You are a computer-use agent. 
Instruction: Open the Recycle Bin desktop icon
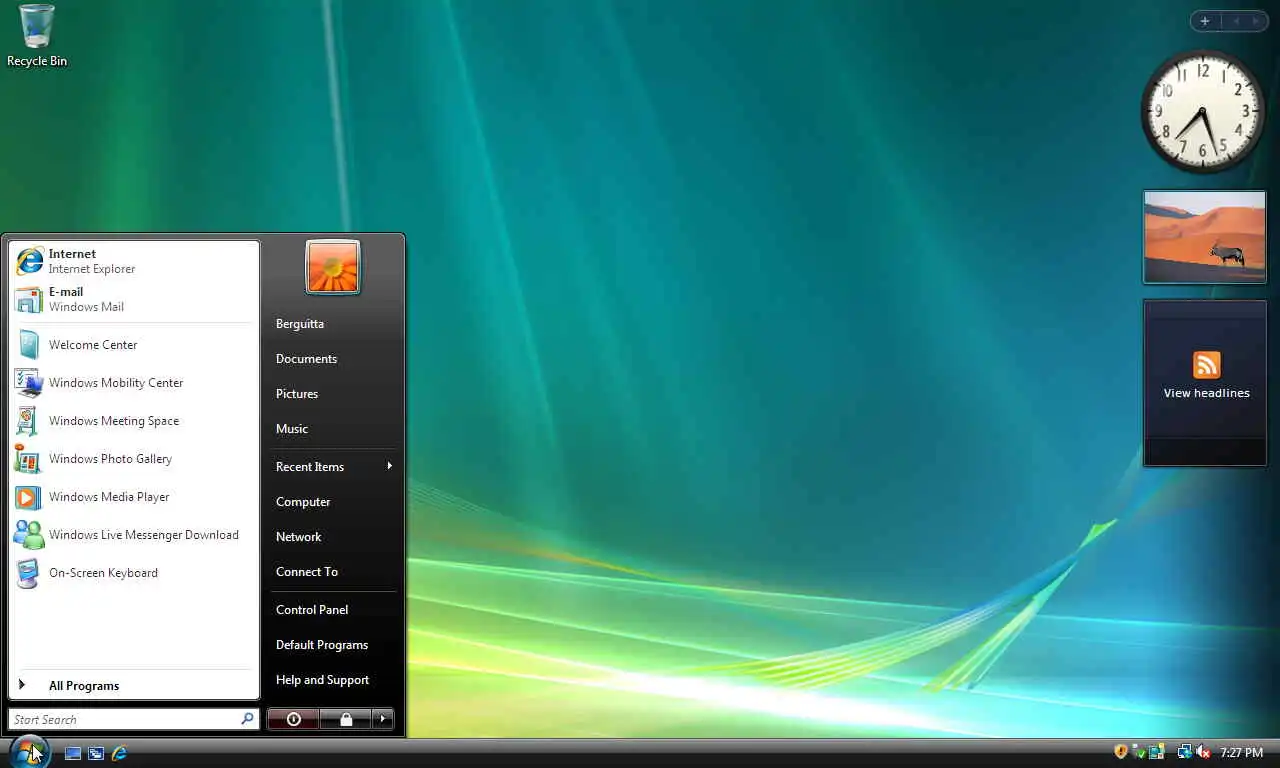point(37,36)
